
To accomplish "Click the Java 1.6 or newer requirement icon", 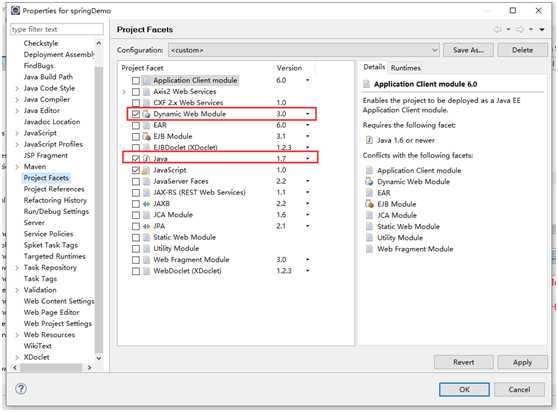I will [x=369, y=141].
